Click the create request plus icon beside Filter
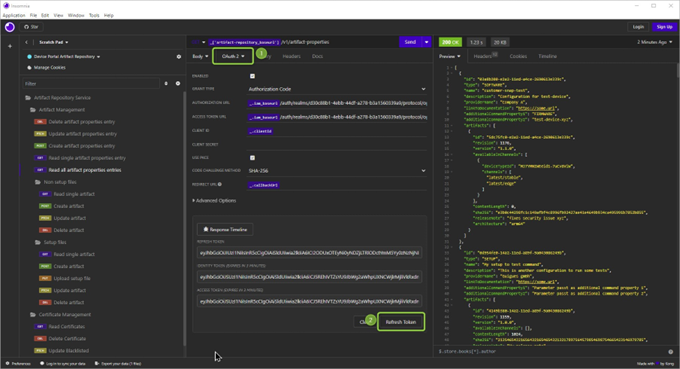680x369 pixels. (178, 83)
